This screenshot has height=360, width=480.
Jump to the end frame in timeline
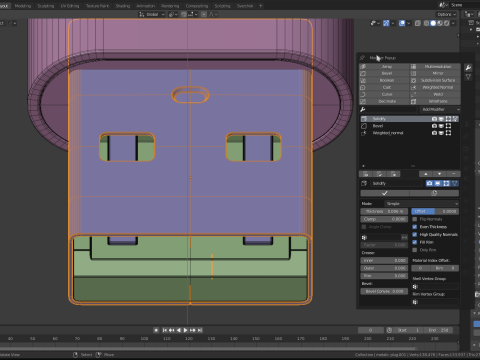pyautogui.click(x=200, y=330)
